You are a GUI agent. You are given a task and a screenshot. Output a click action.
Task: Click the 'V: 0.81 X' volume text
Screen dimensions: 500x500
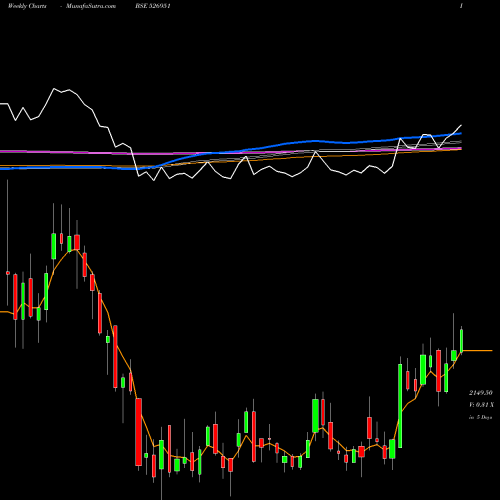point(481,405)
